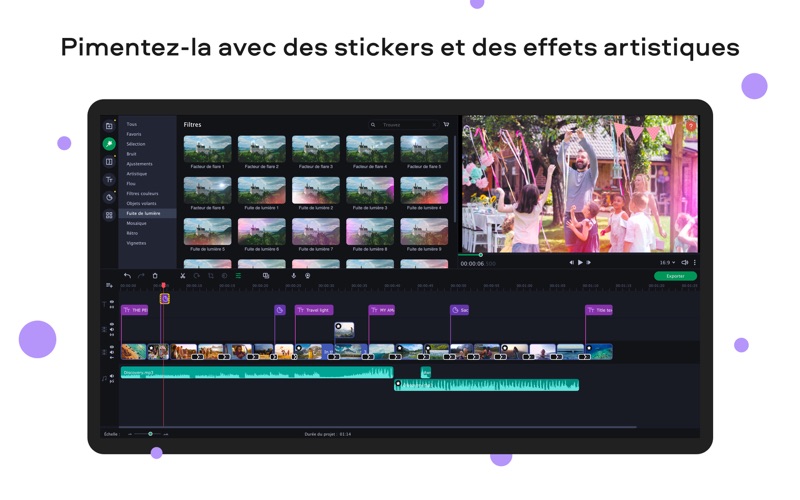
Task: Mute the overlay track speaker
Action: pos(112,330)
